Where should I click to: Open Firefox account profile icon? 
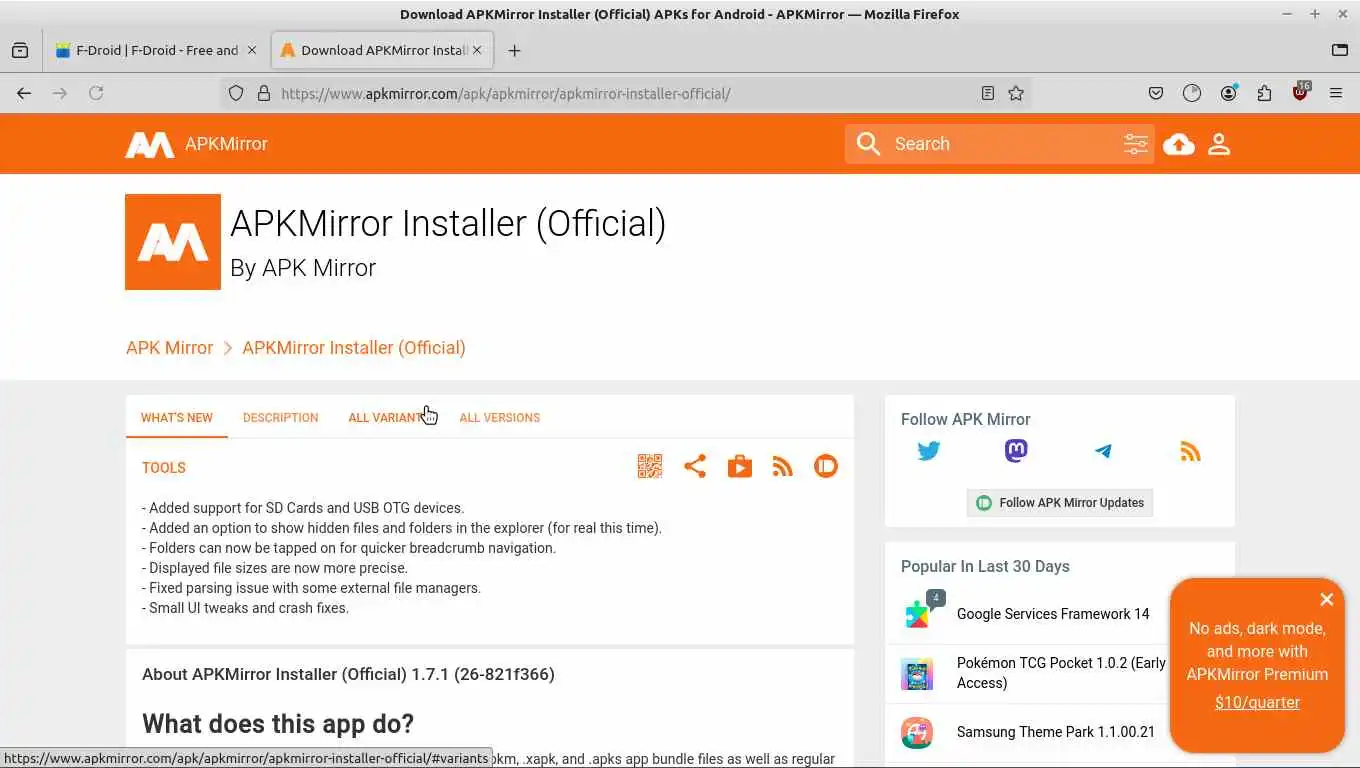(x=1228, y=93)
